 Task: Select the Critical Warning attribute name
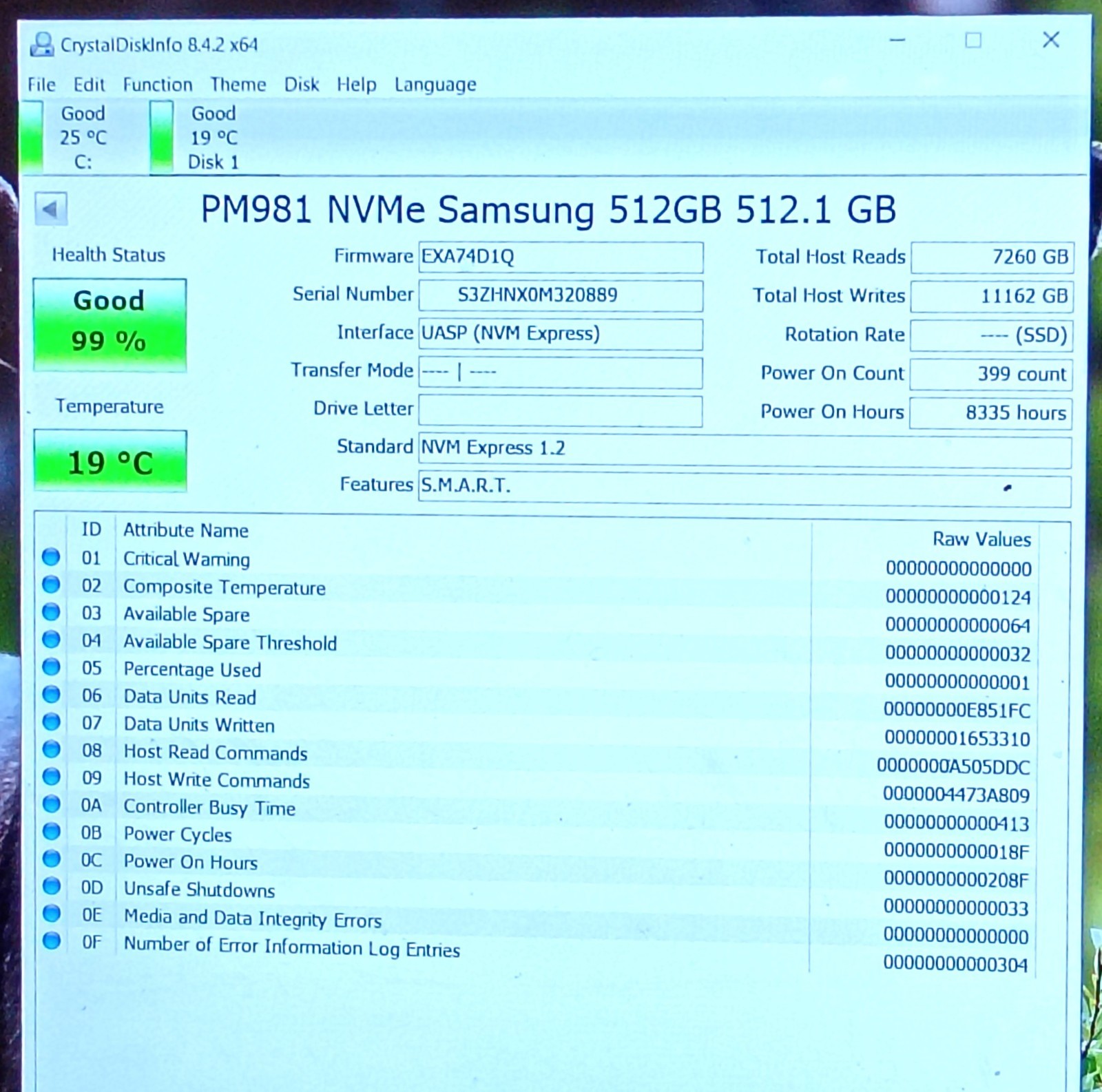(187, 558)
